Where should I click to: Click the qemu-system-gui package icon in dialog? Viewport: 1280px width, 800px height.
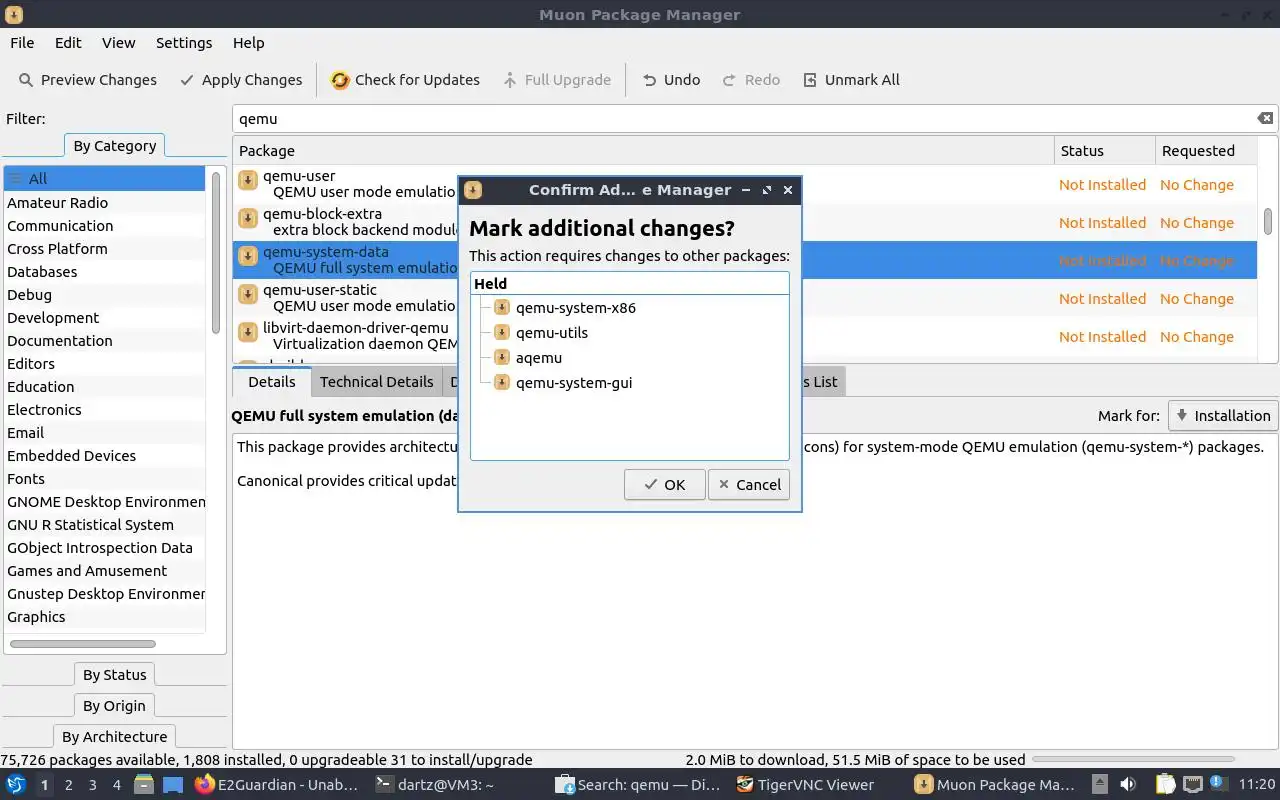click(x=502, y=382)
